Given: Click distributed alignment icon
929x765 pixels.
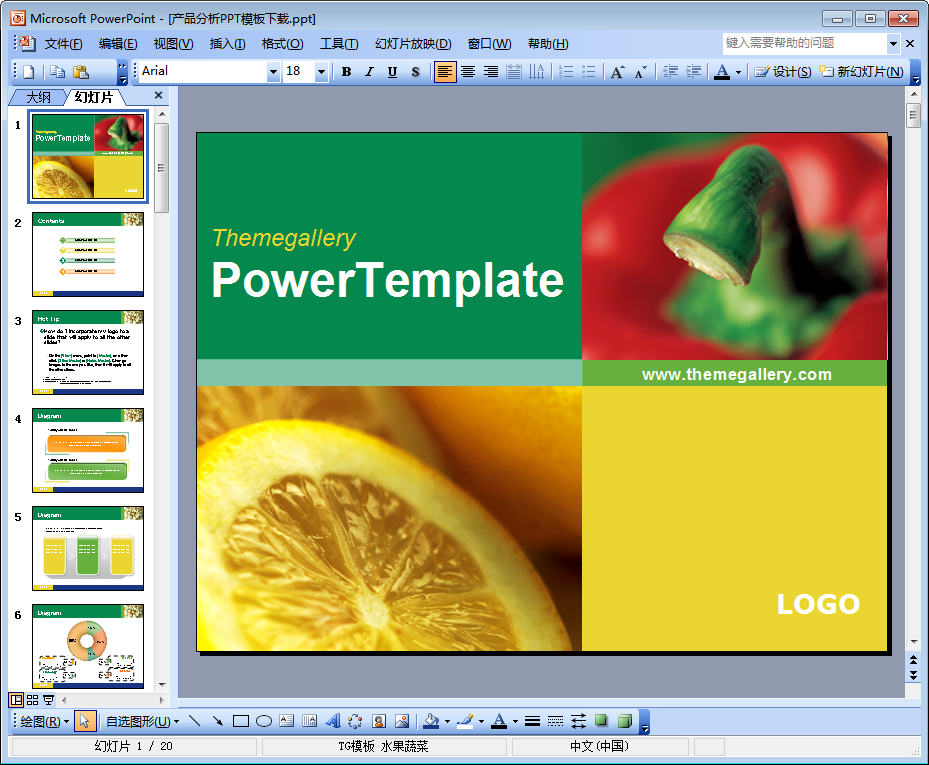Looking at the screenshot, I should (x=514, y=72).
